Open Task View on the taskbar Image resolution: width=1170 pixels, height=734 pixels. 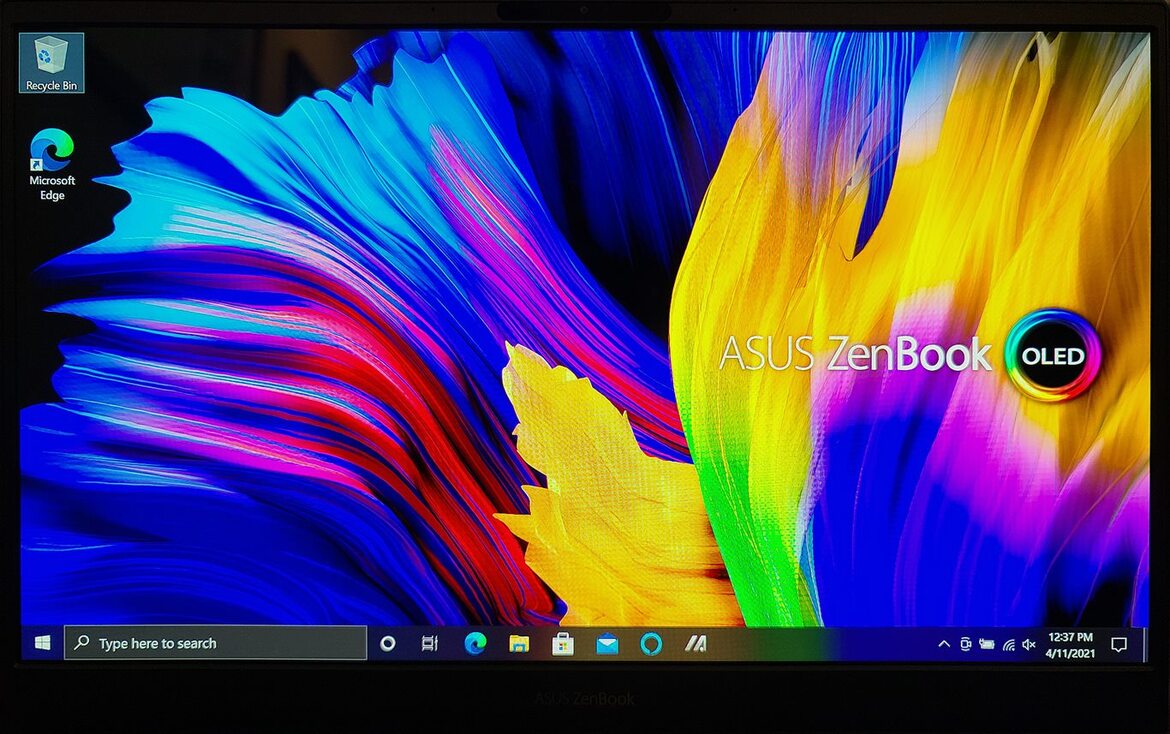tap(430, 643)
